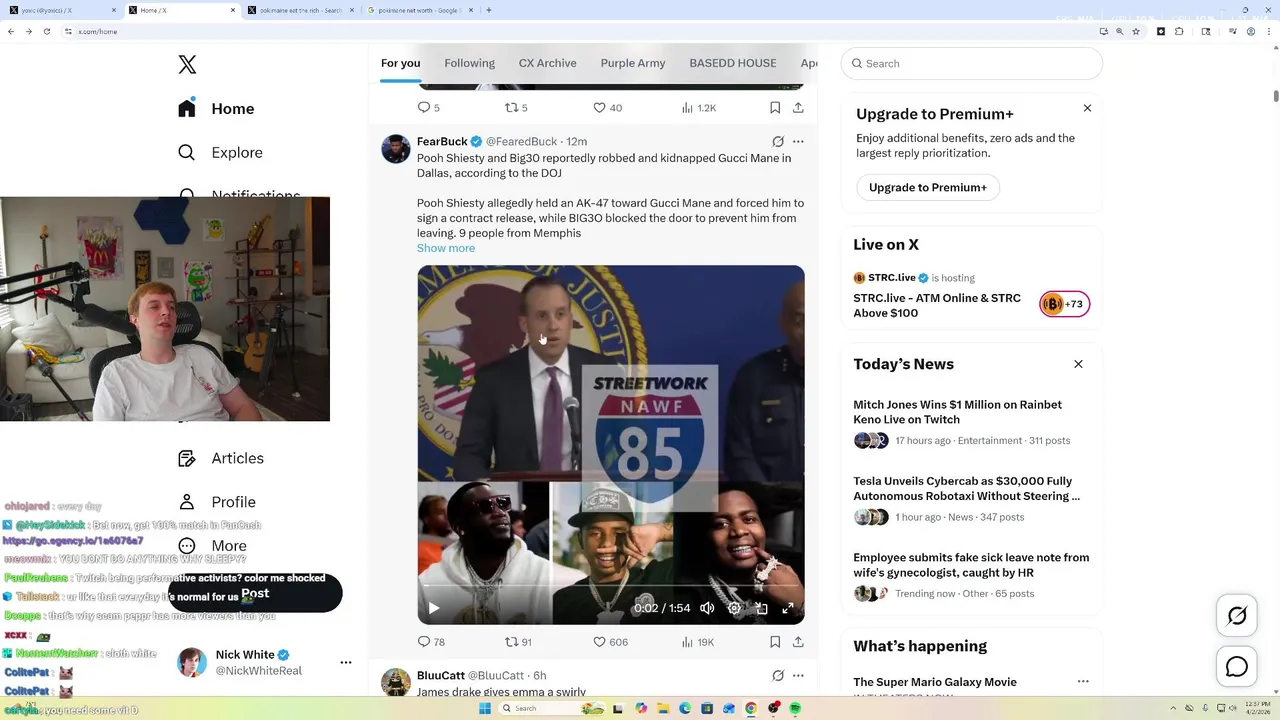Open the CX Archive tab
Image resolution: width=1280 pixels, height=720 pixels.
547,63
